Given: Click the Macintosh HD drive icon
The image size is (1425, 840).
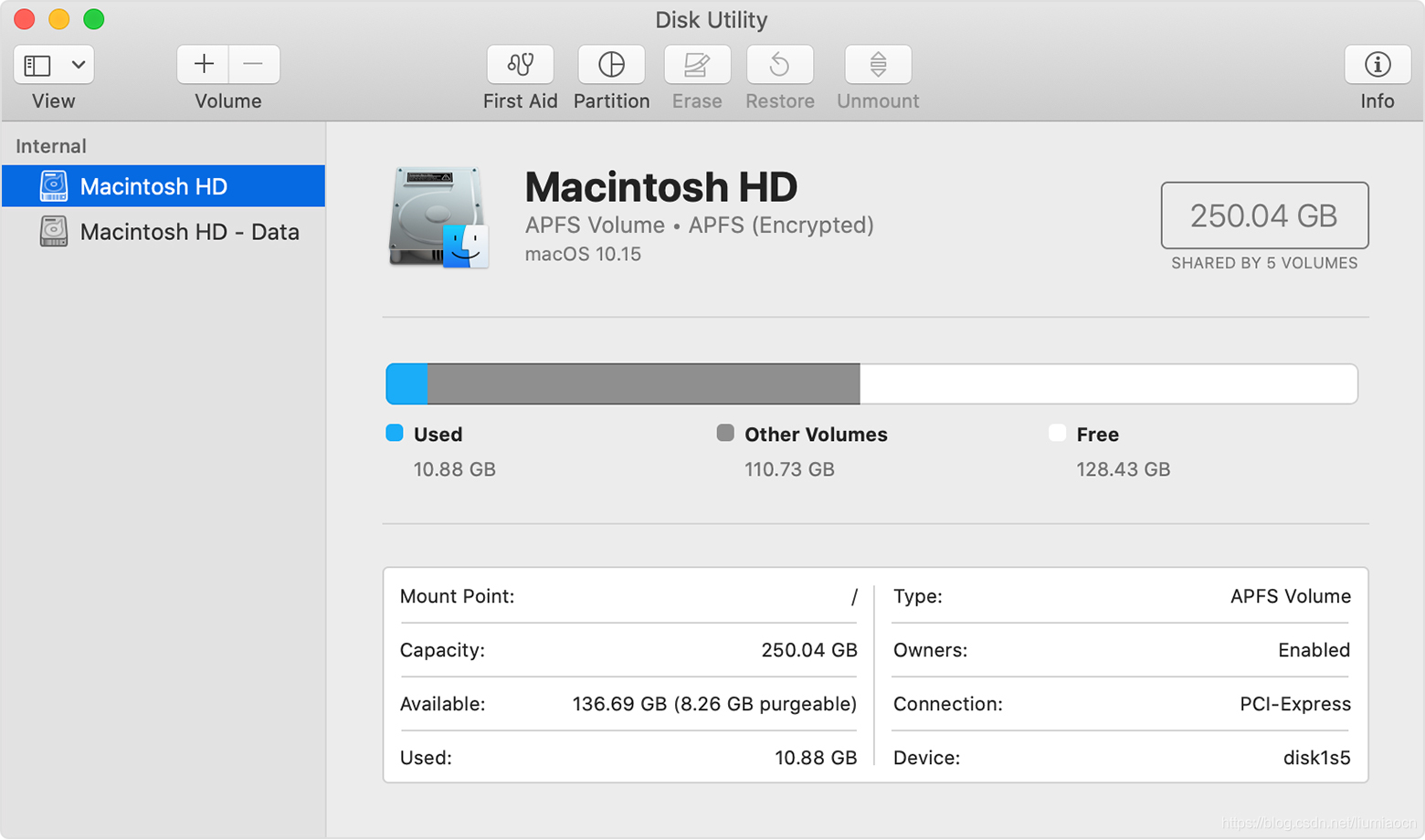Looking at the screenshot, I should [x=438, y=216].
